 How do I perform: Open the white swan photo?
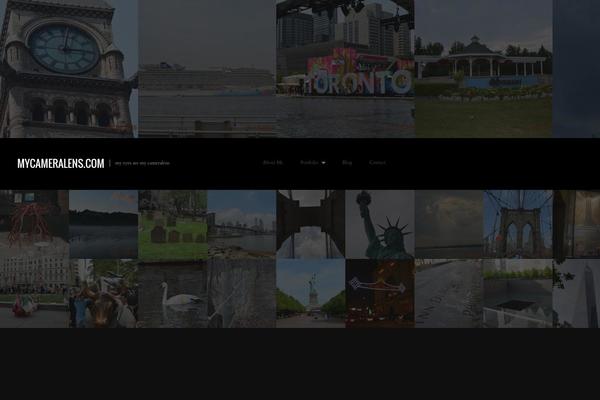[x=173, y=293]
